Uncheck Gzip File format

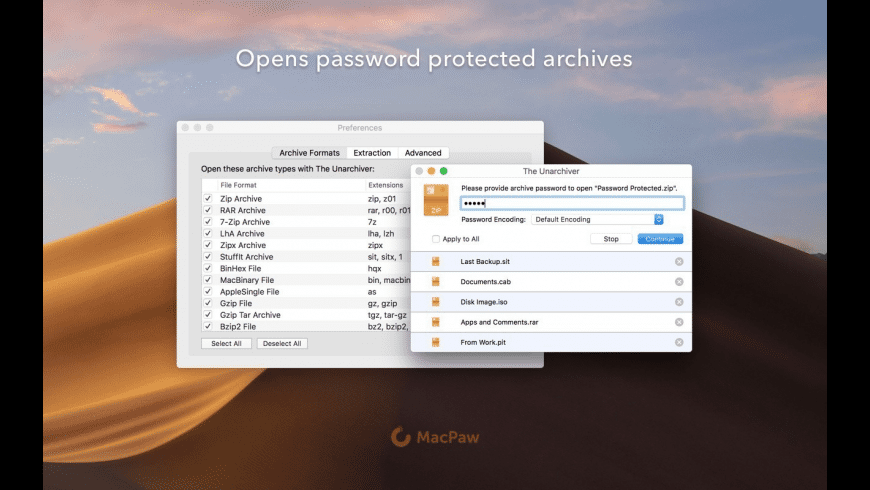click(x=208, y=303)
